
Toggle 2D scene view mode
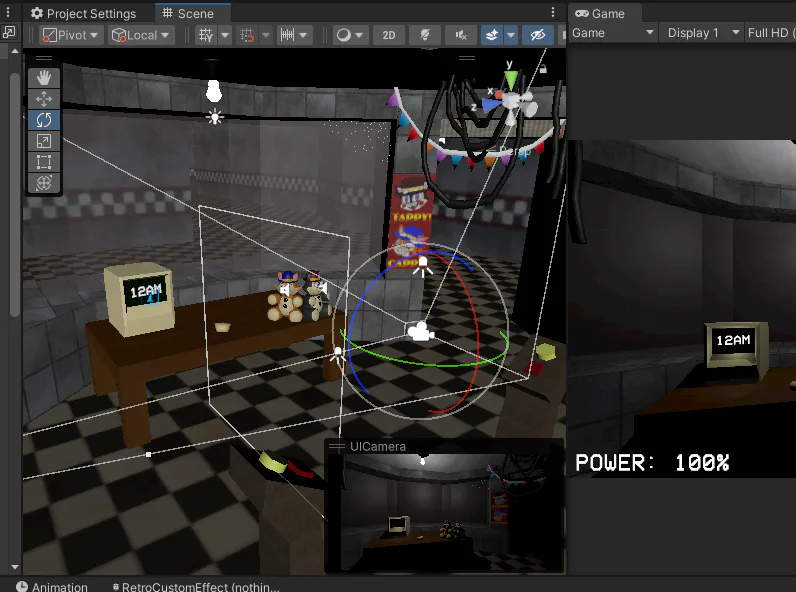pos(389,35)
